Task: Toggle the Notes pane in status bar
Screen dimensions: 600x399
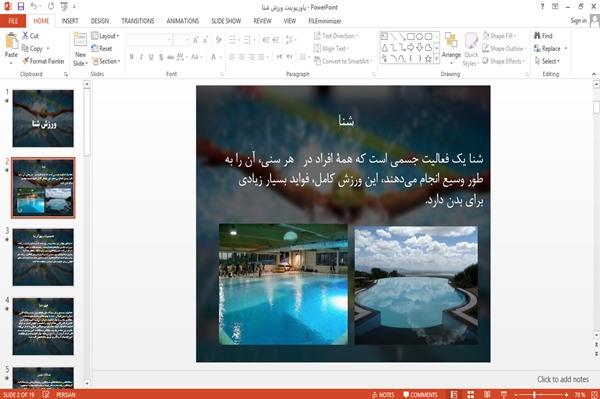Action: 383,395
